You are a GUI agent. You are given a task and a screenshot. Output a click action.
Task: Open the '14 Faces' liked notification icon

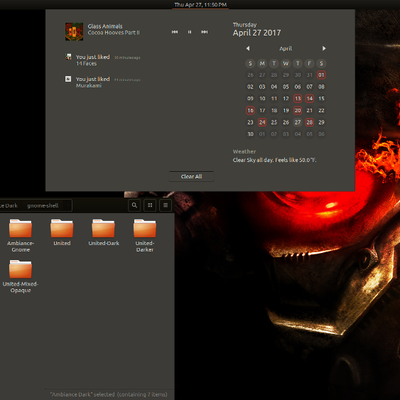pos(68,57)
